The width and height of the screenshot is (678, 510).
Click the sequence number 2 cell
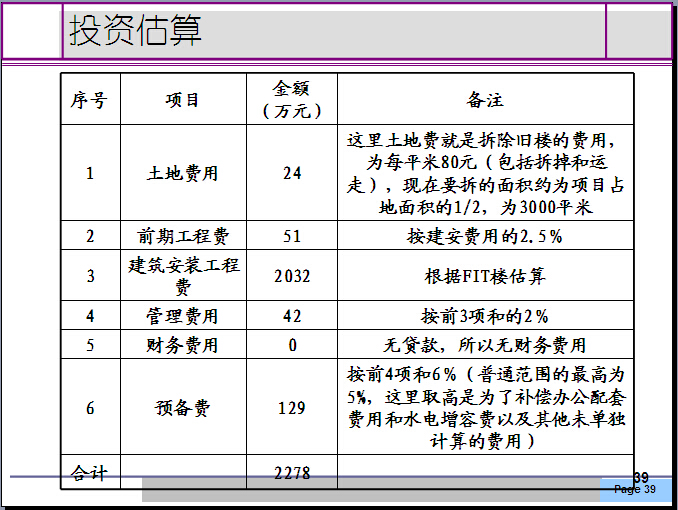pyautogui.click(x=90, y=236)
